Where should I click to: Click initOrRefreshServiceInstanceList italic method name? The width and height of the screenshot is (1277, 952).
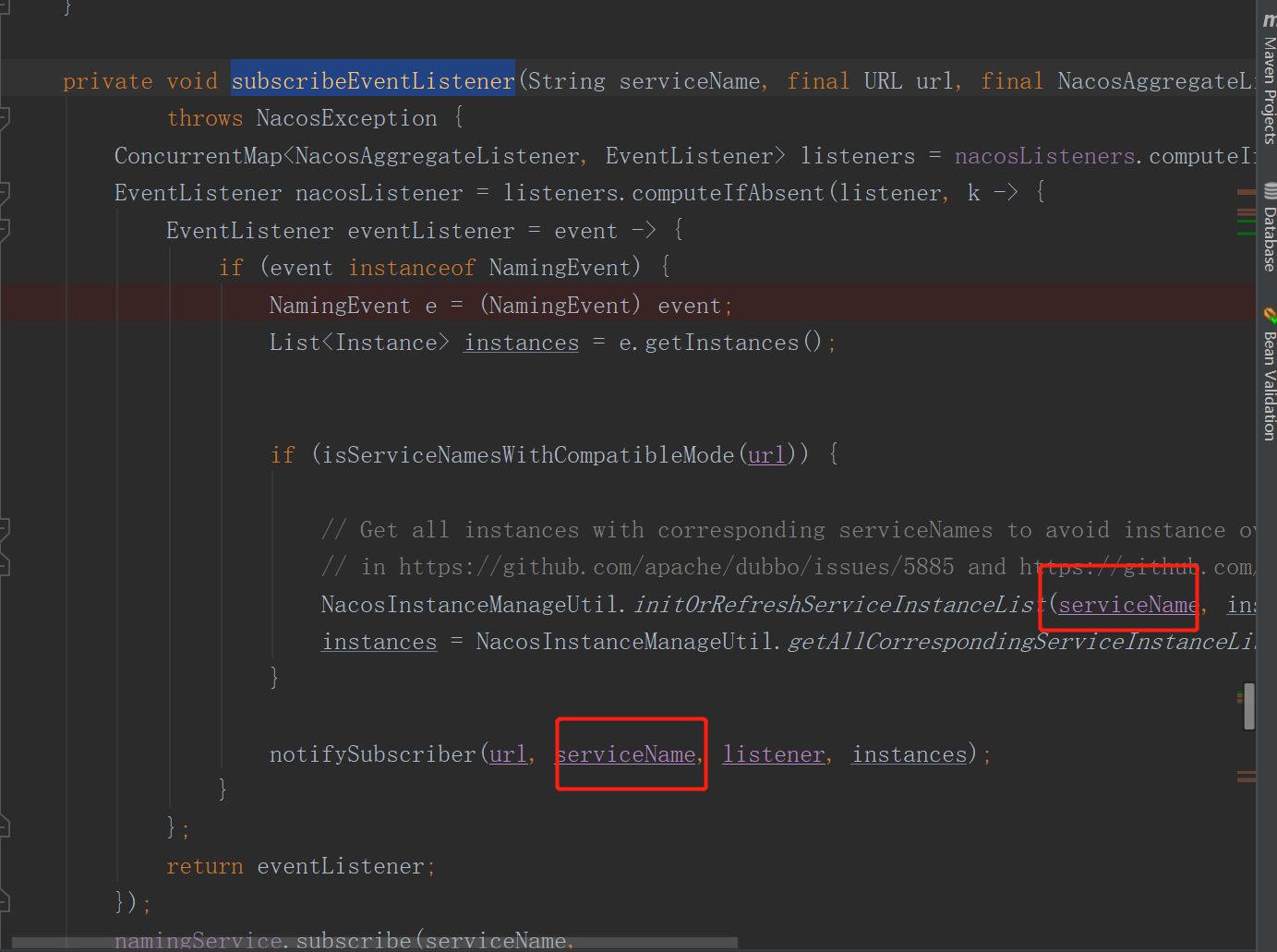tap(840, 605)
